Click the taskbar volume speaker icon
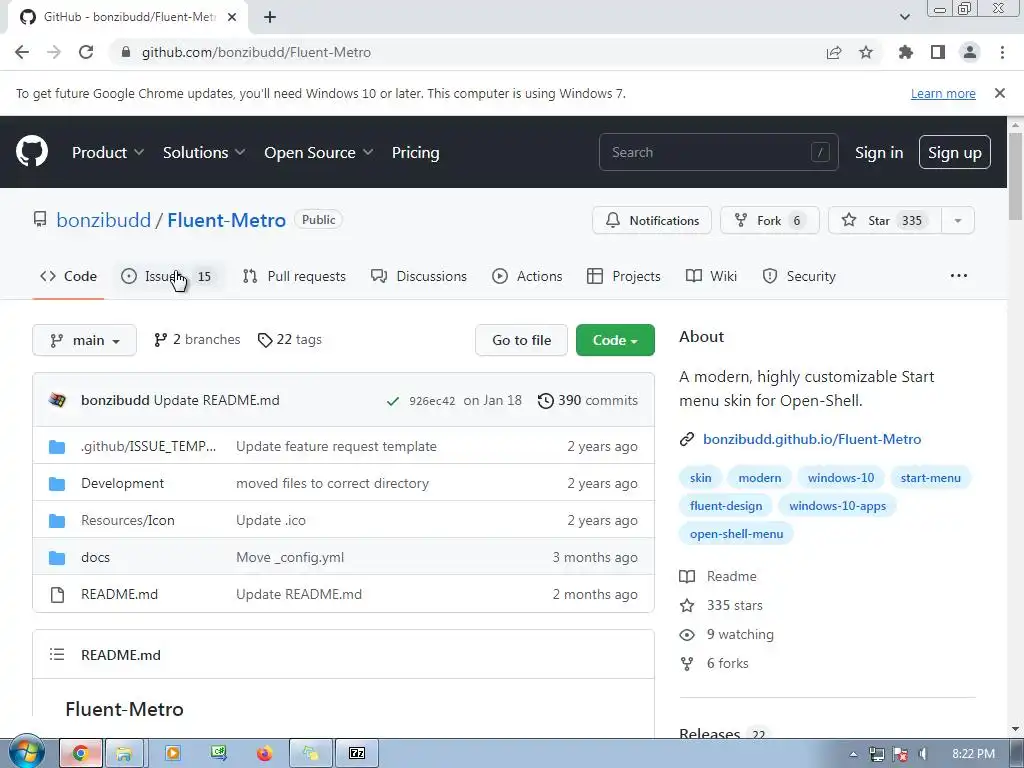 click(923, 754)
